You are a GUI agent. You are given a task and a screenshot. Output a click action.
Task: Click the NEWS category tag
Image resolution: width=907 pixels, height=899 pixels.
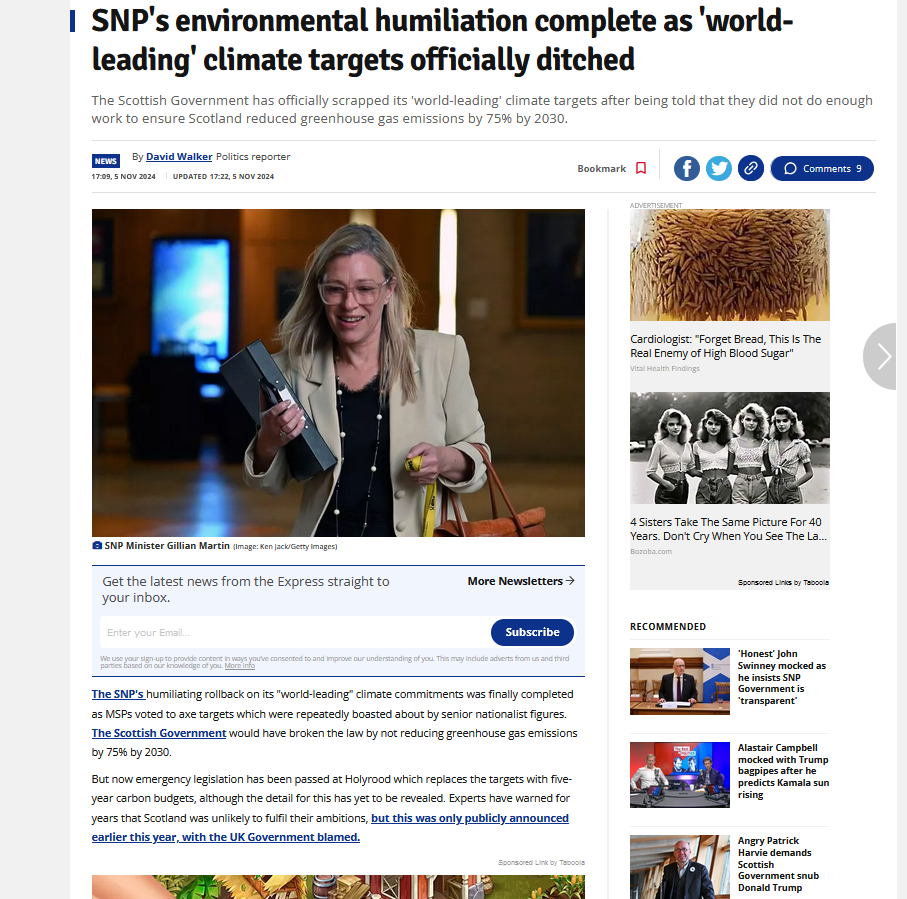click(106, 161)
